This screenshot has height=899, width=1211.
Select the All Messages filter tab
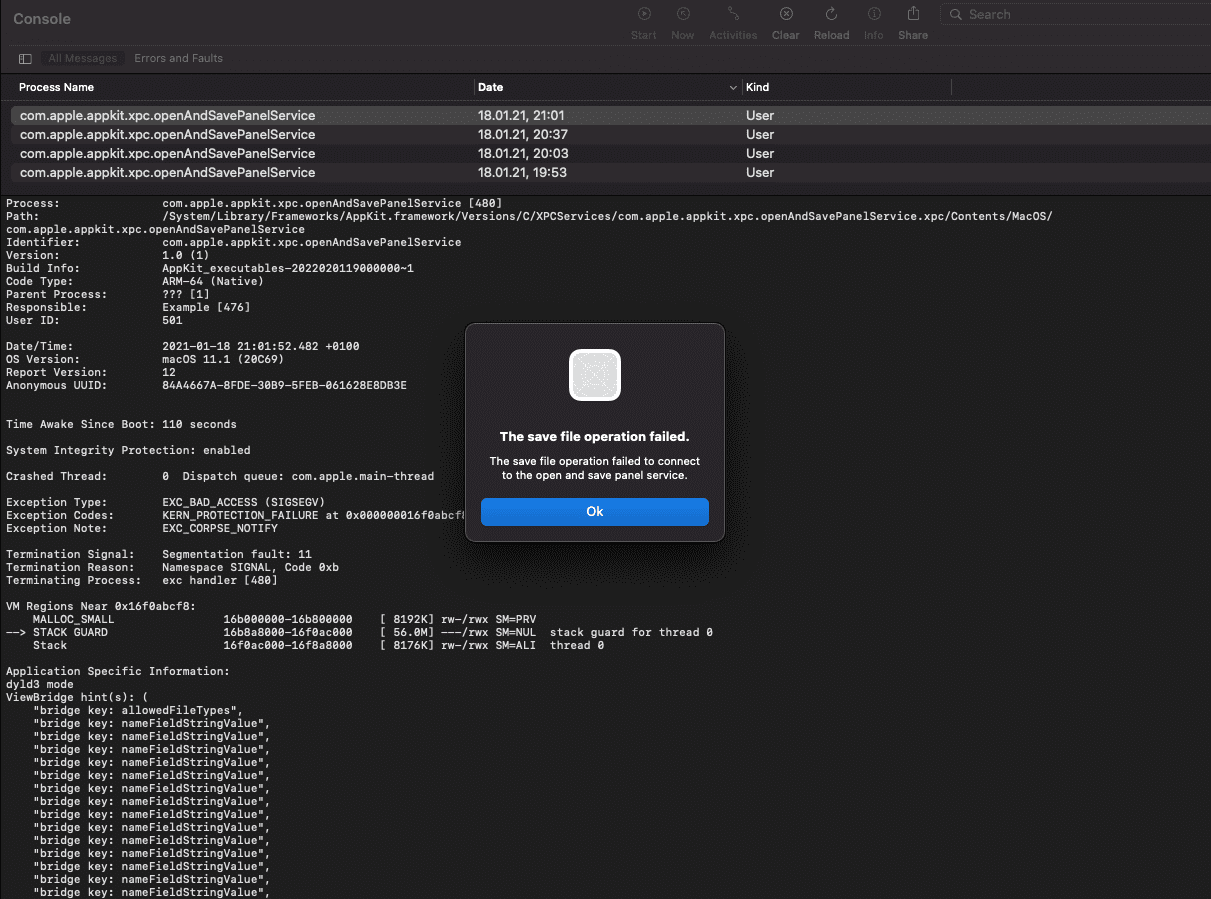click(x=83, y=59)
